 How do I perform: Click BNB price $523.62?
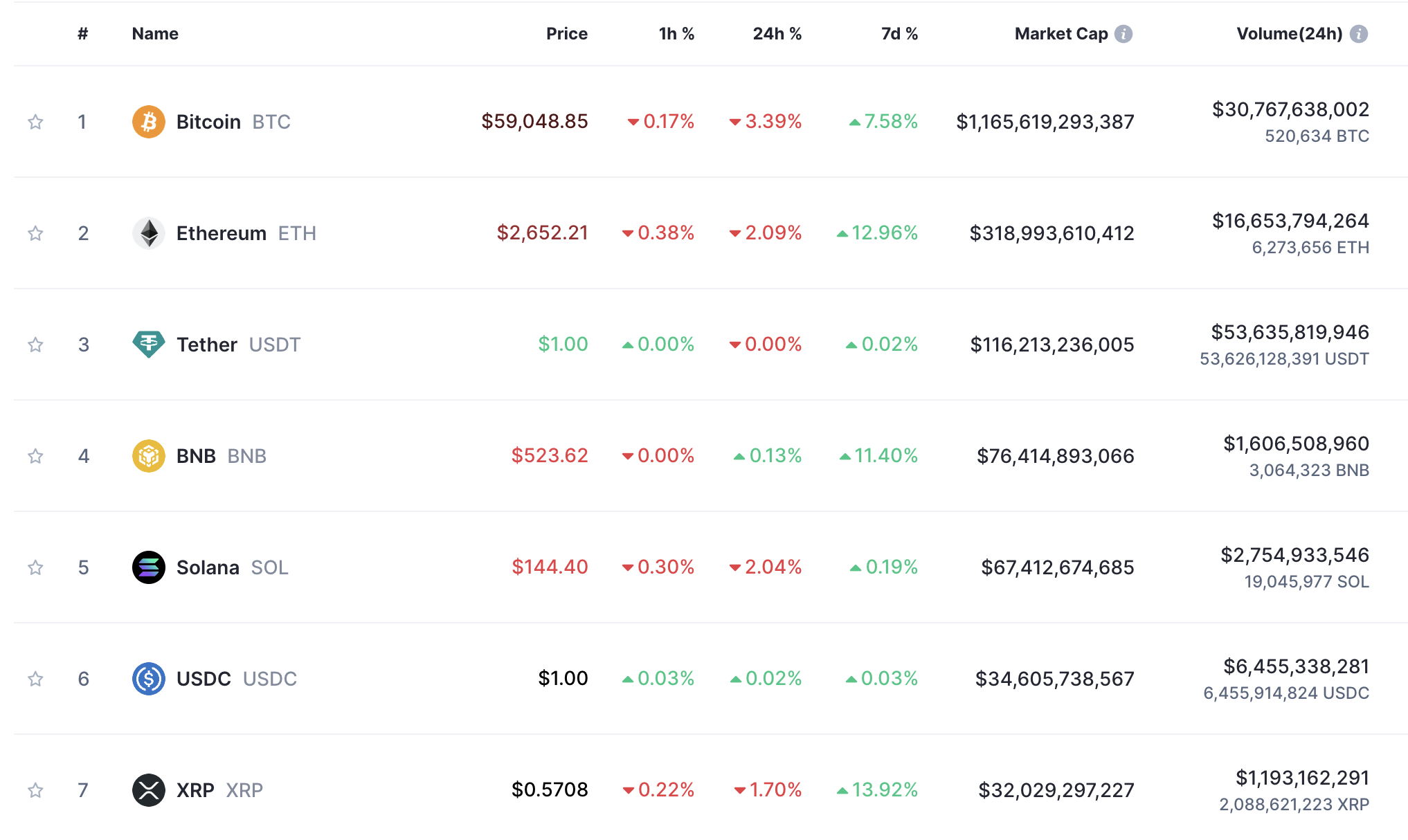pyautogui.click(x=550, y=455)
